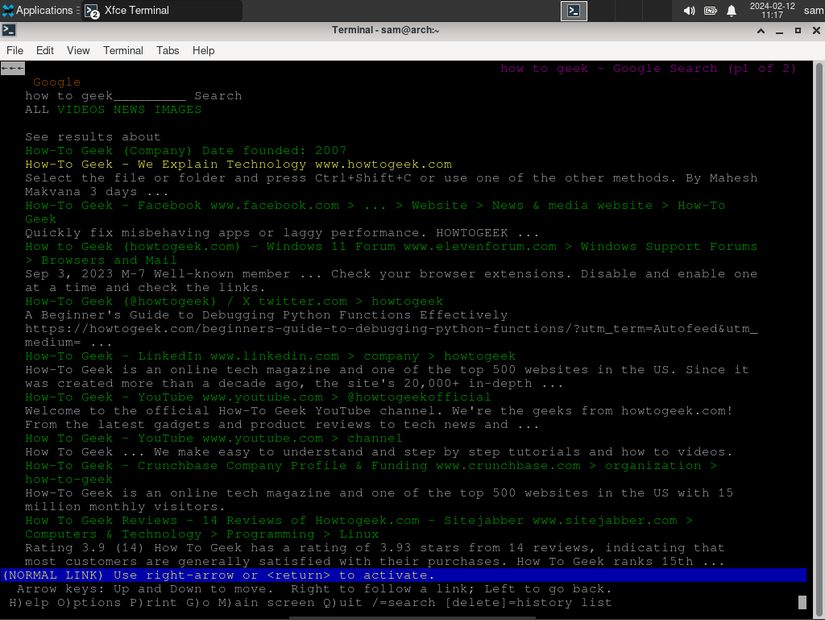The height and width of the screenshot is (620, 825).
Task: Open the Help menu
Action: [203, 51]
